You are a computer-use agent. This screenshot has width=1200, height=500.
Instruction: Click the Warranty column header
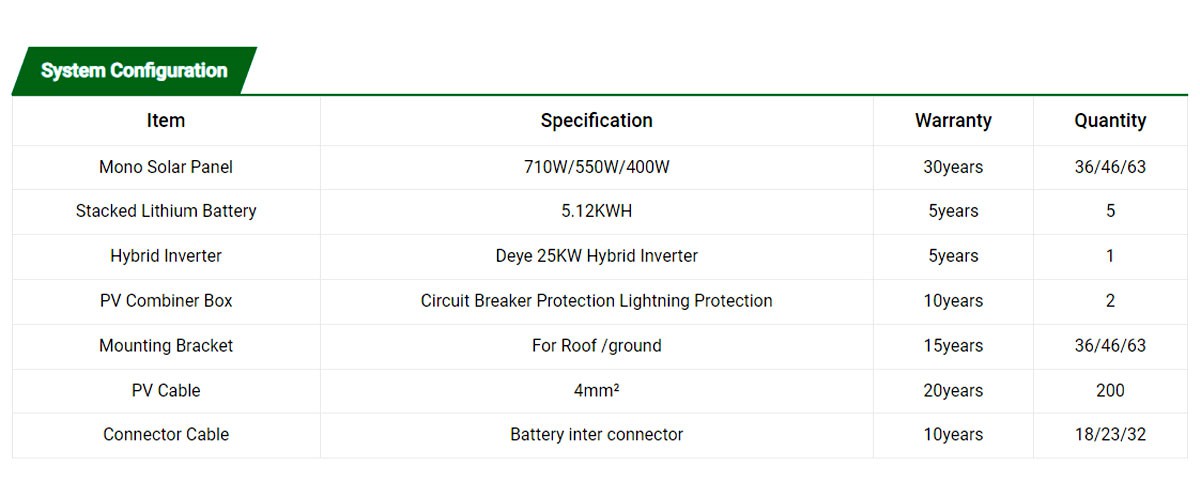tap(953, 121)
